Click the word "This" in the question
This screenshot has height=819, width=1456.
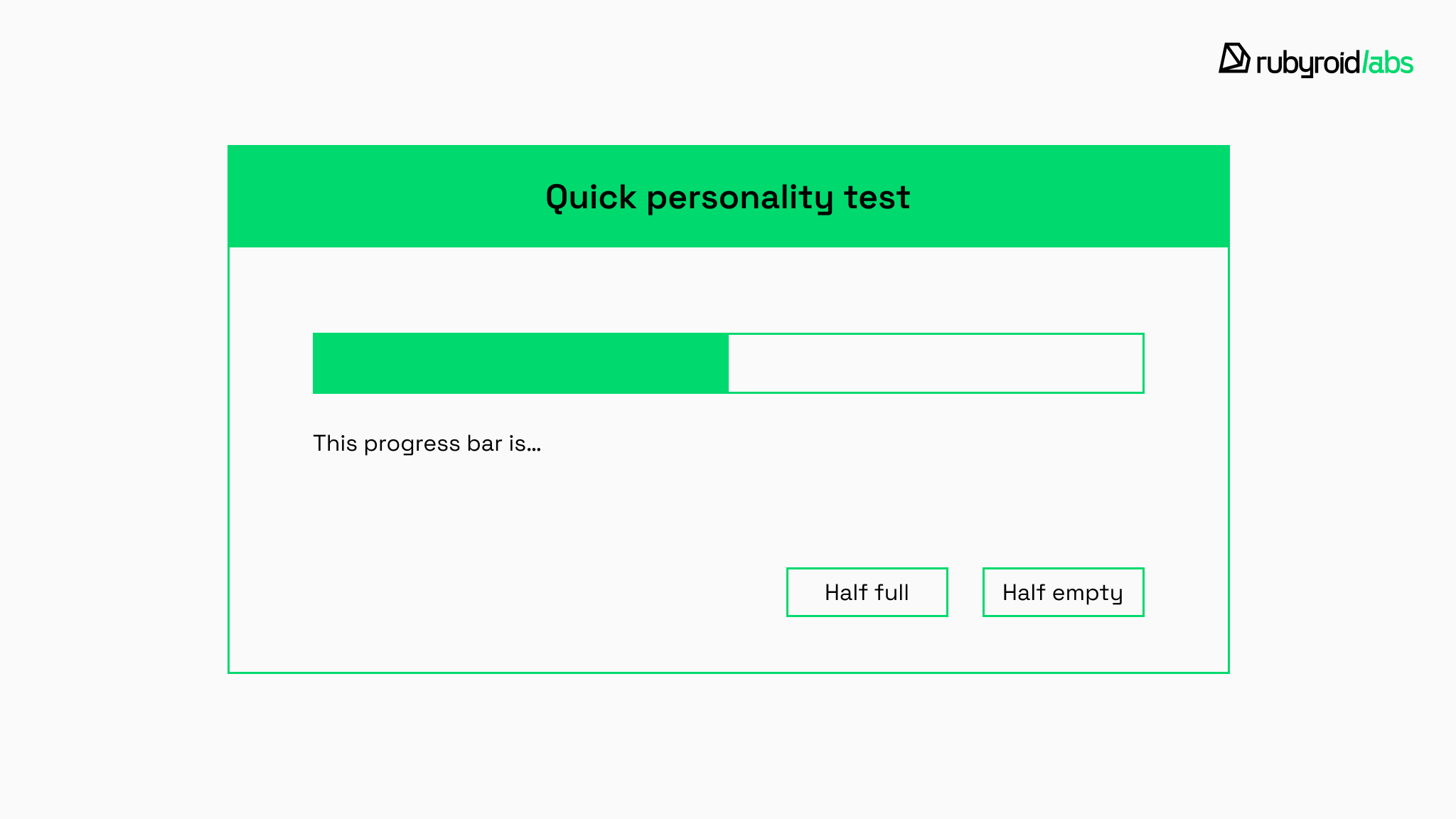click(335, 444)
